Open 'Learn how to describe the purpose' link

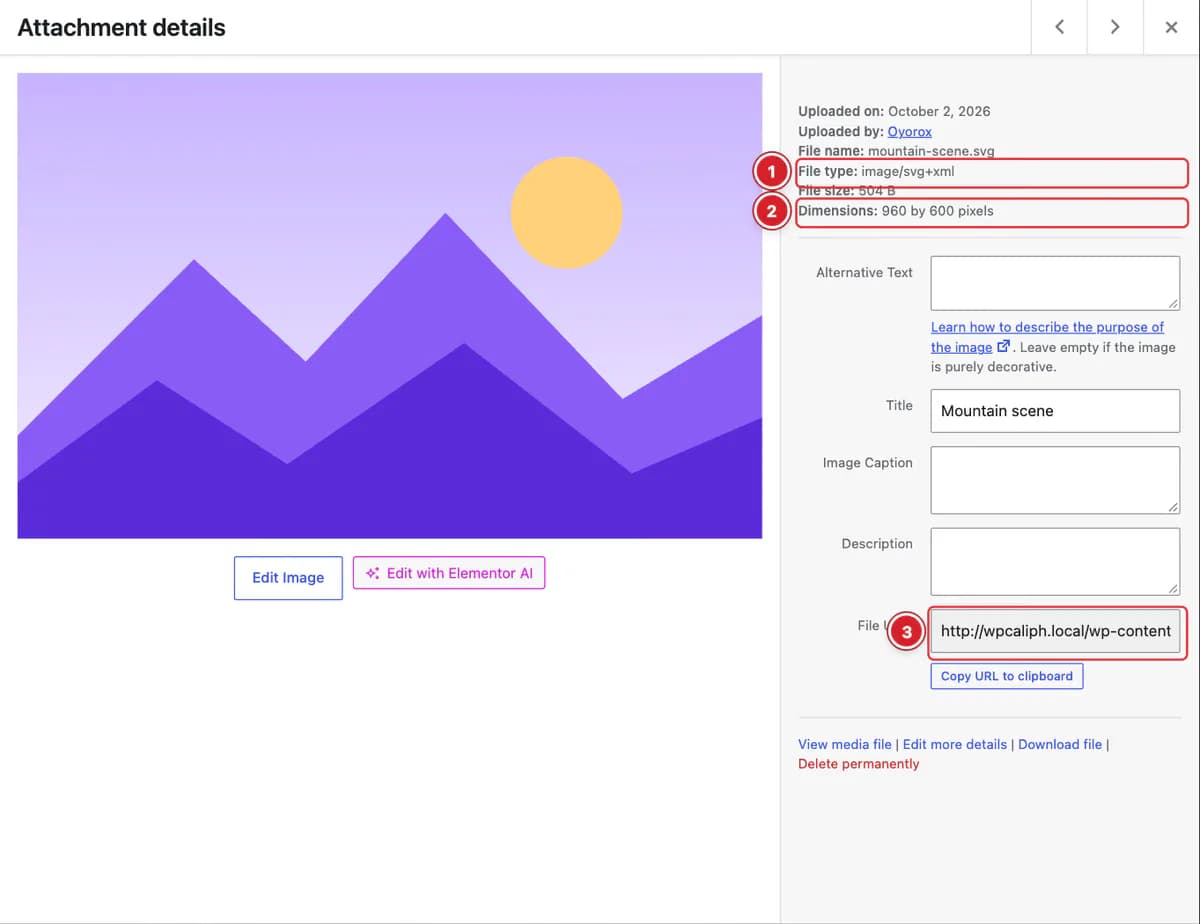pos(1047,337)
